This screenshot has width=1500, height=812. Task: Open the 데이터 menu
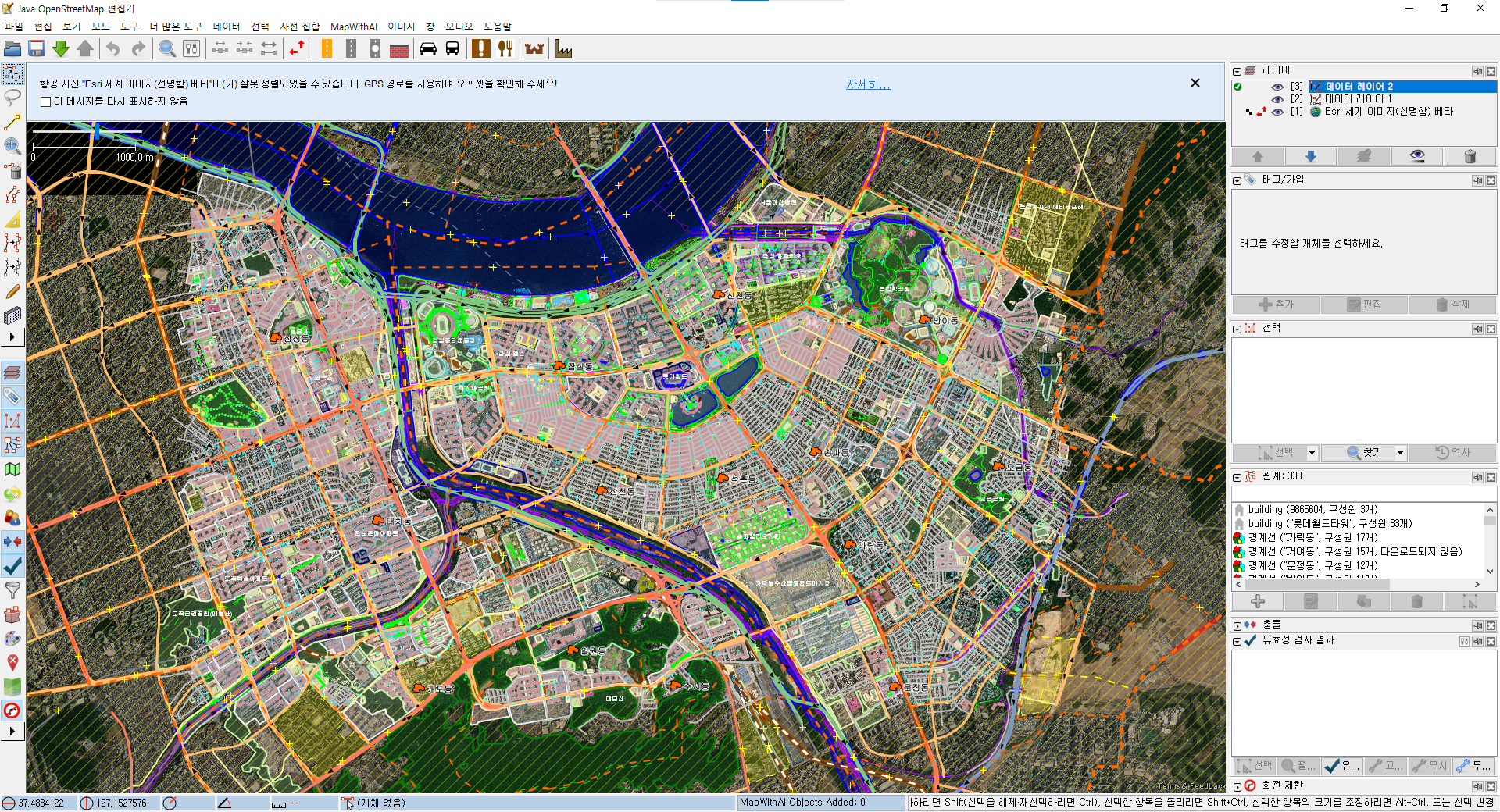pos(227,27)
